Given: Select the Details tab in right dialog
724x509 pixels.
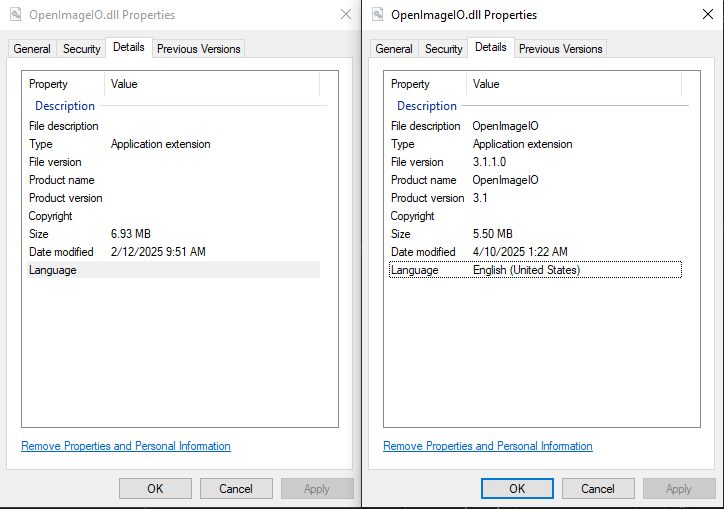Looking at the screenshot, I should (491, 47).
